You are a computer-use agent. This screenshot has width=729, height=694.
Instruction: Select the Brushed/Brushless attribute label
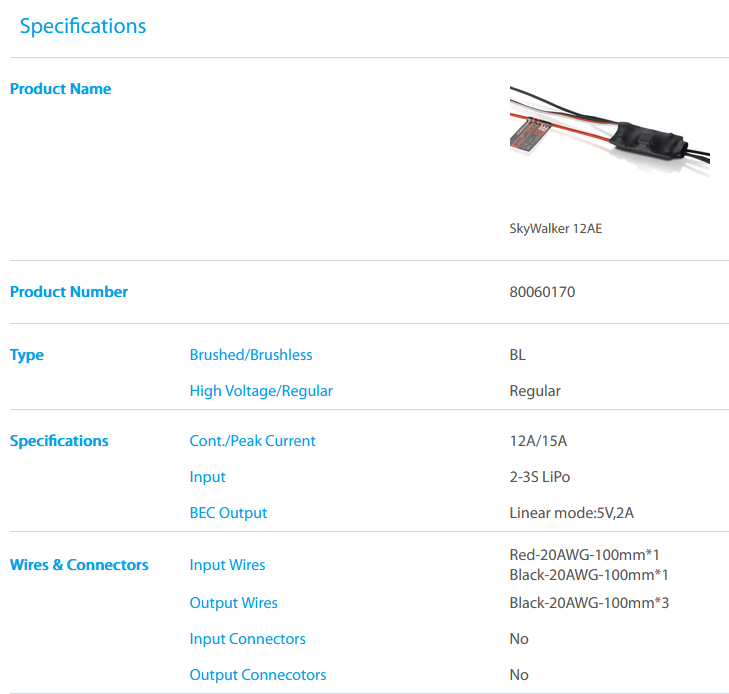click(x=251, y=355)
